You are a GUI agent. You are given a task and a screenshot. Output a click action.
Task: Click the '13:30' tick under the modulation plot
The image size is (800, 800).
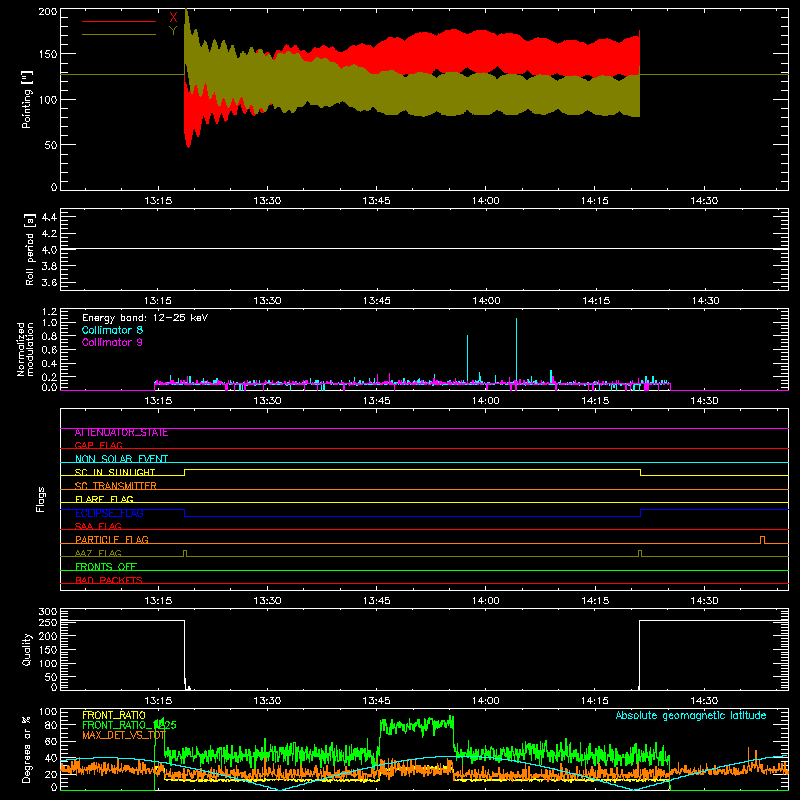tap(267, 401)
